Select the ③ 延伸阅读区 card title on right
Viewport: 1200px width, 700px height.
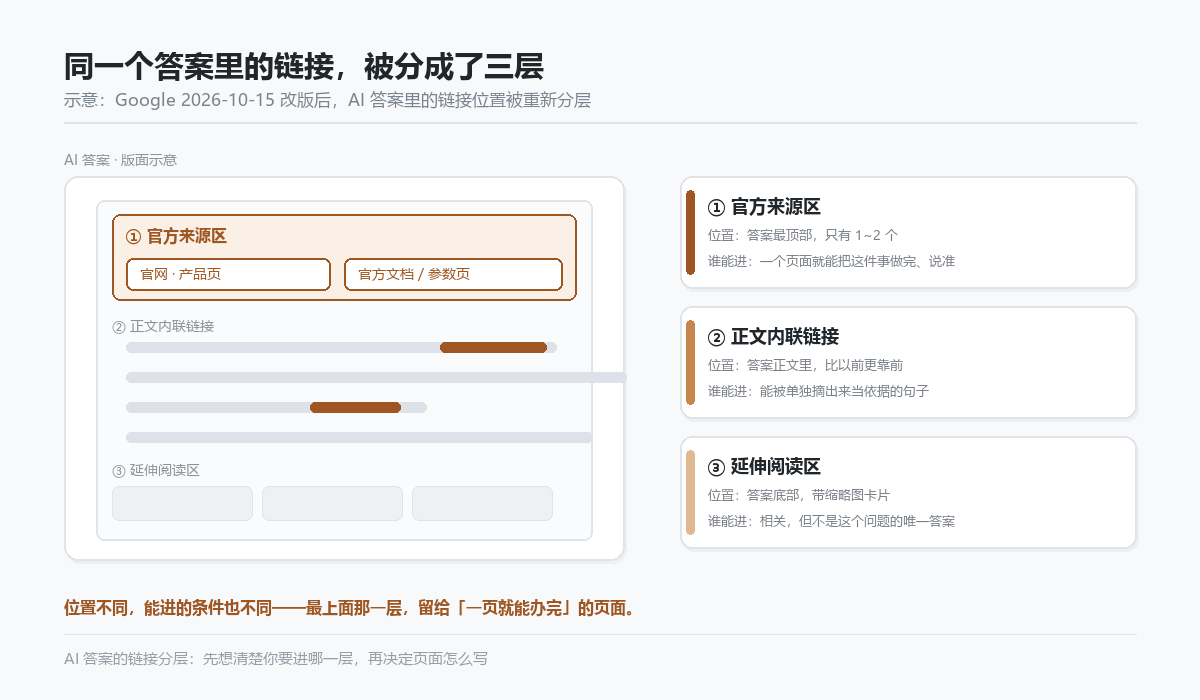pyautogui.click(x=764, y=467)
